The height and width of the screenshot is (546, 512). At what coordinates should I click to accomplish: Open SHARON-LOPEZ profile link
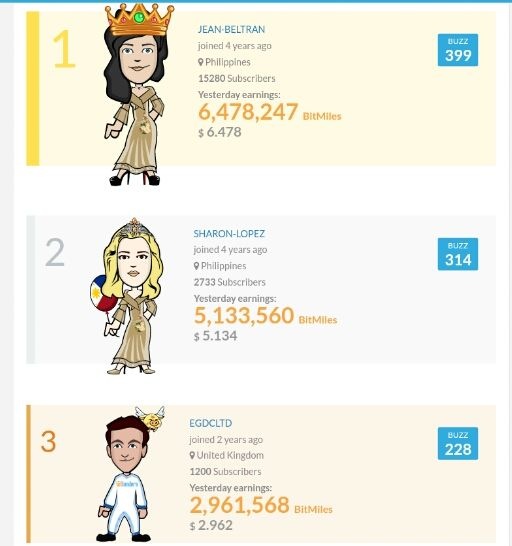(x=229, y=234)
